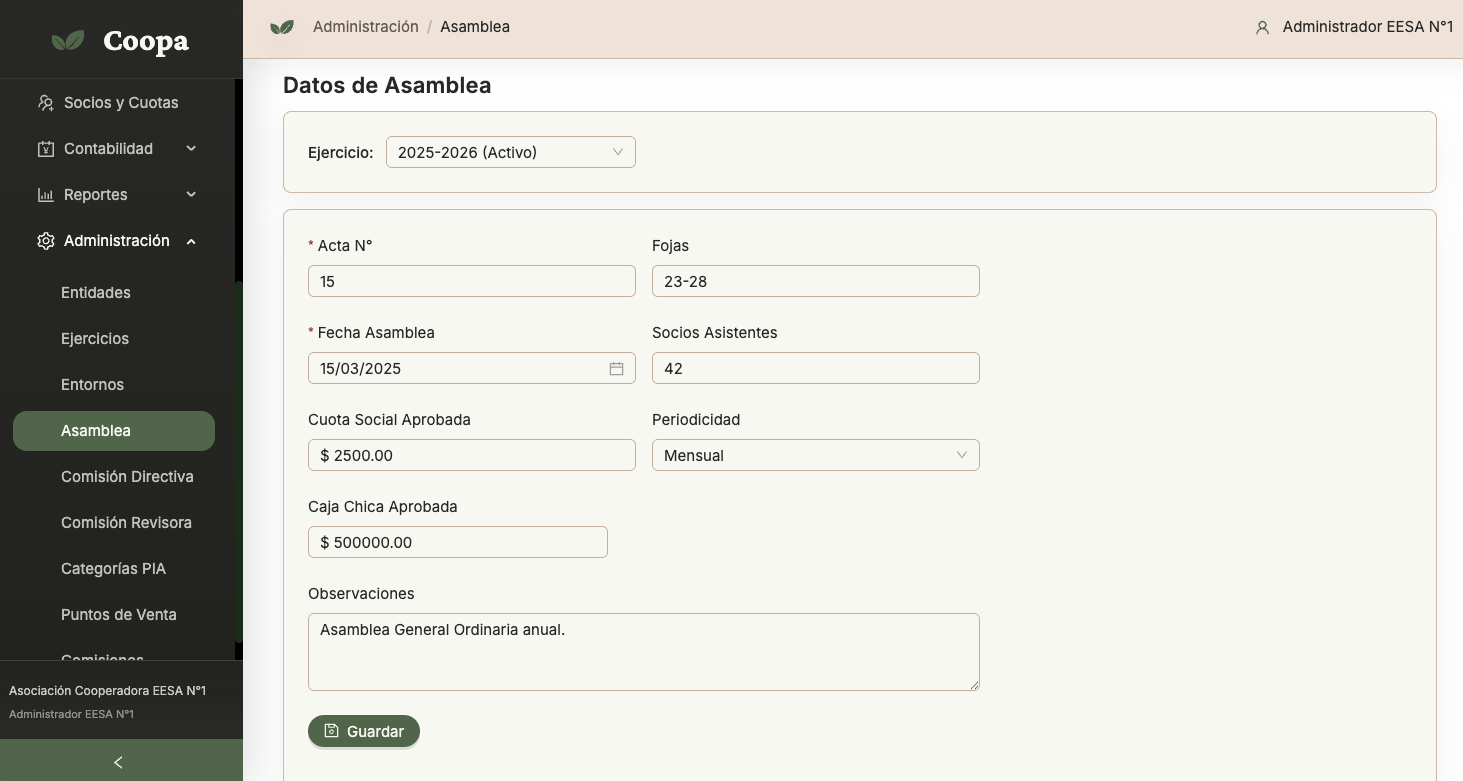The width and height of the screenshot is (1463, 781).
Task: Open Categorías PIA page
Action: click(x=114, y=569)
